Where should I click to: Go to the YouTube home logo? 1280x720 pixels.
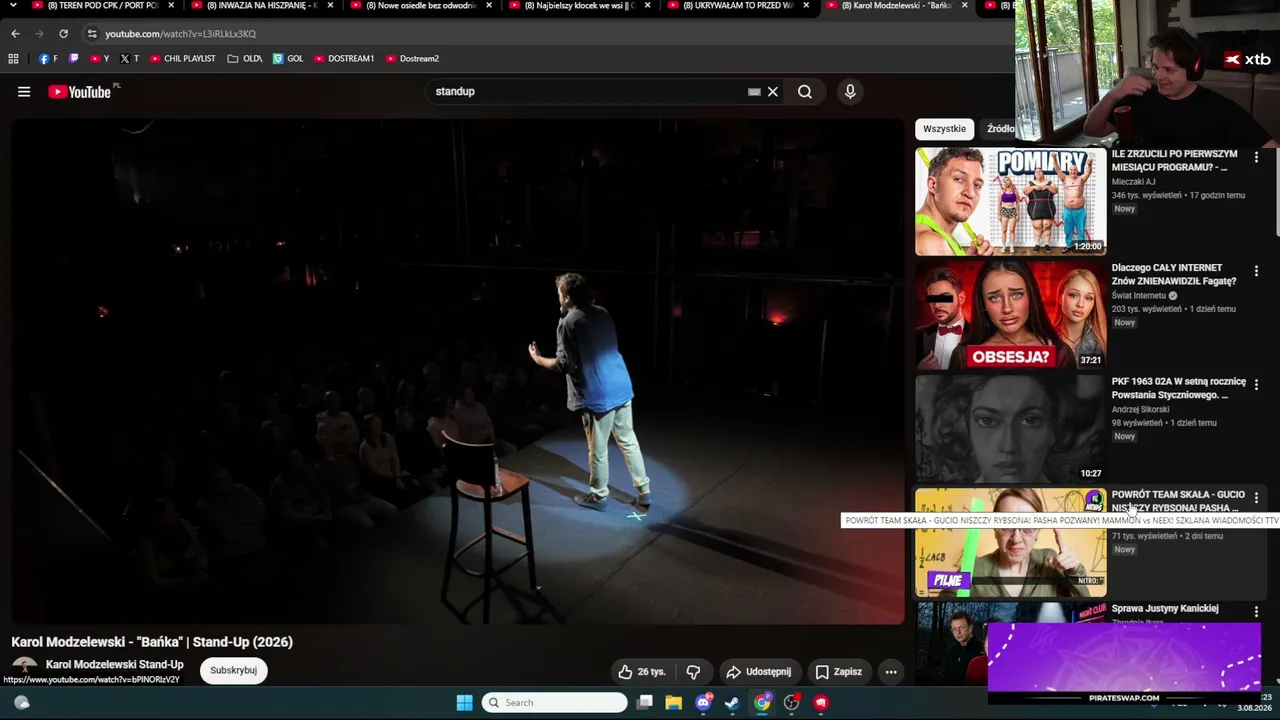tap(79, 92)
